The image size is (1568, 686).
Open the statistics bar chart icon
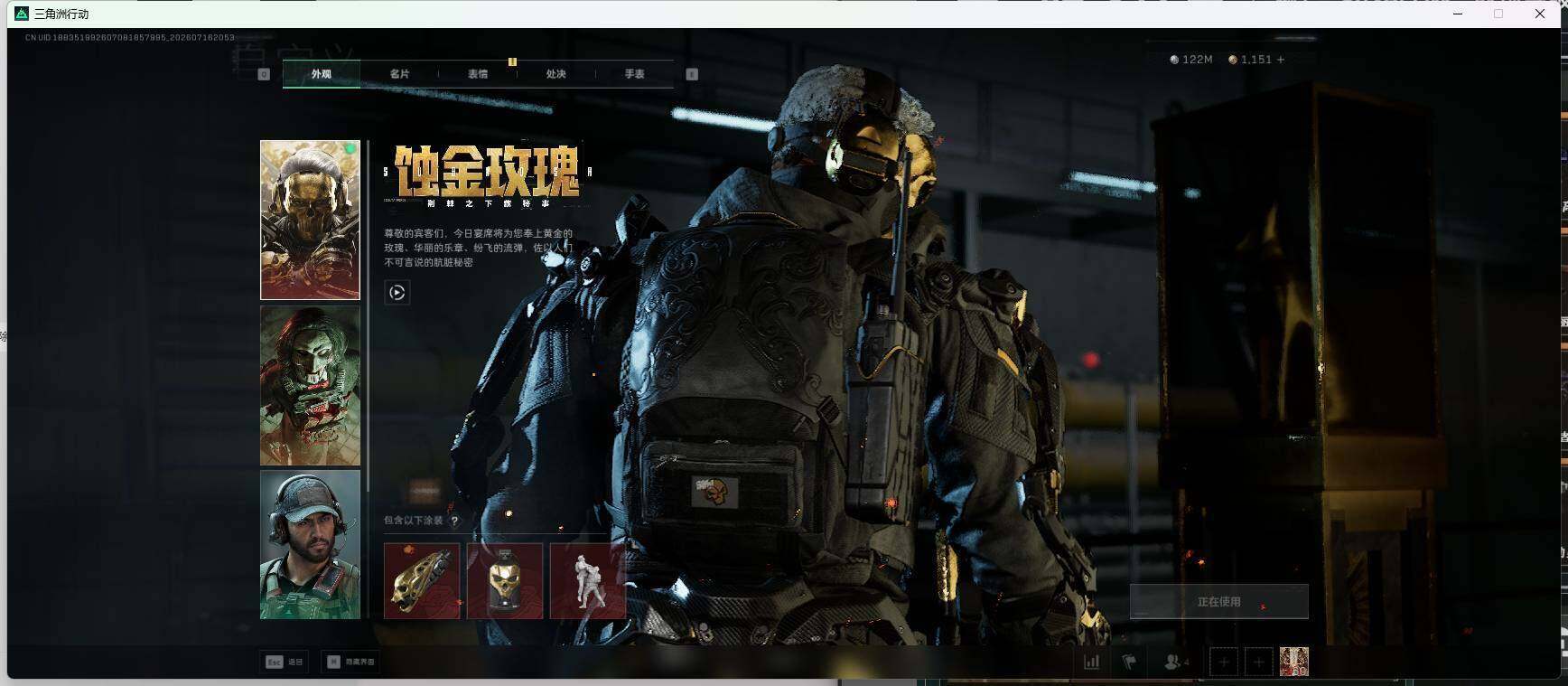1091,662
